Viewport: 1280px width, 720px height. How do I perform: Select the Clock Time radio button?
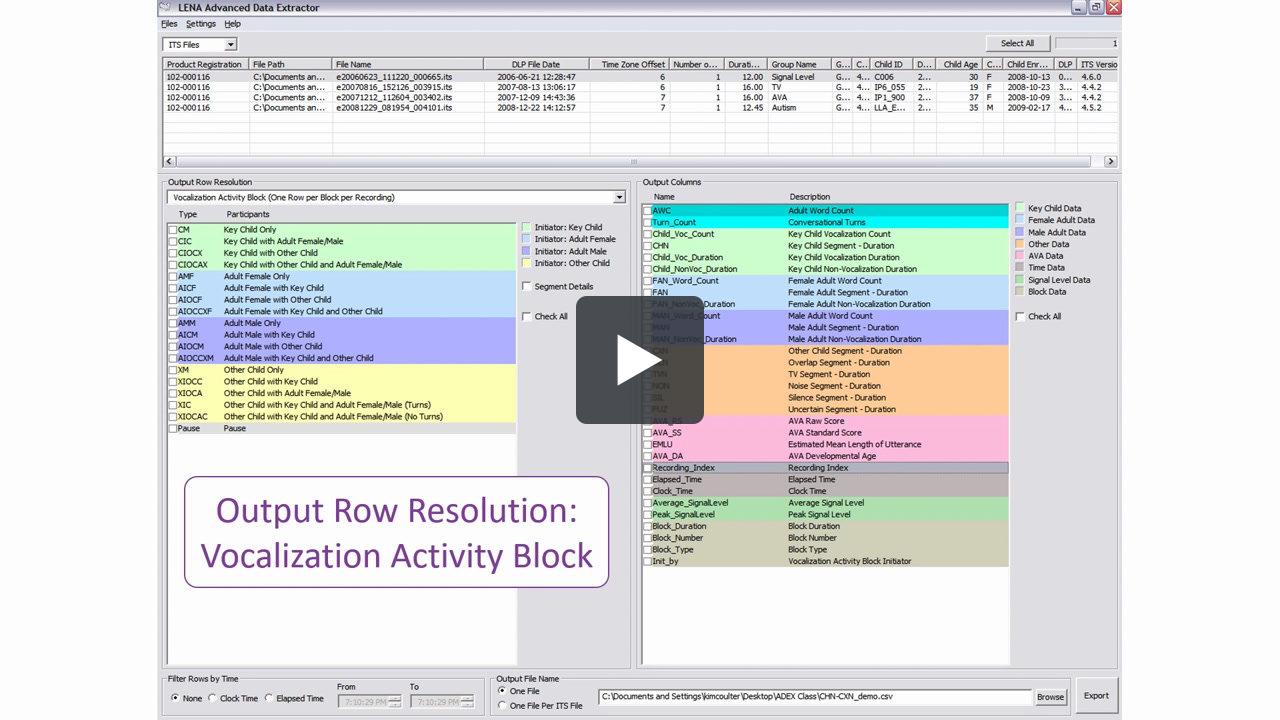tap(212, 698)
